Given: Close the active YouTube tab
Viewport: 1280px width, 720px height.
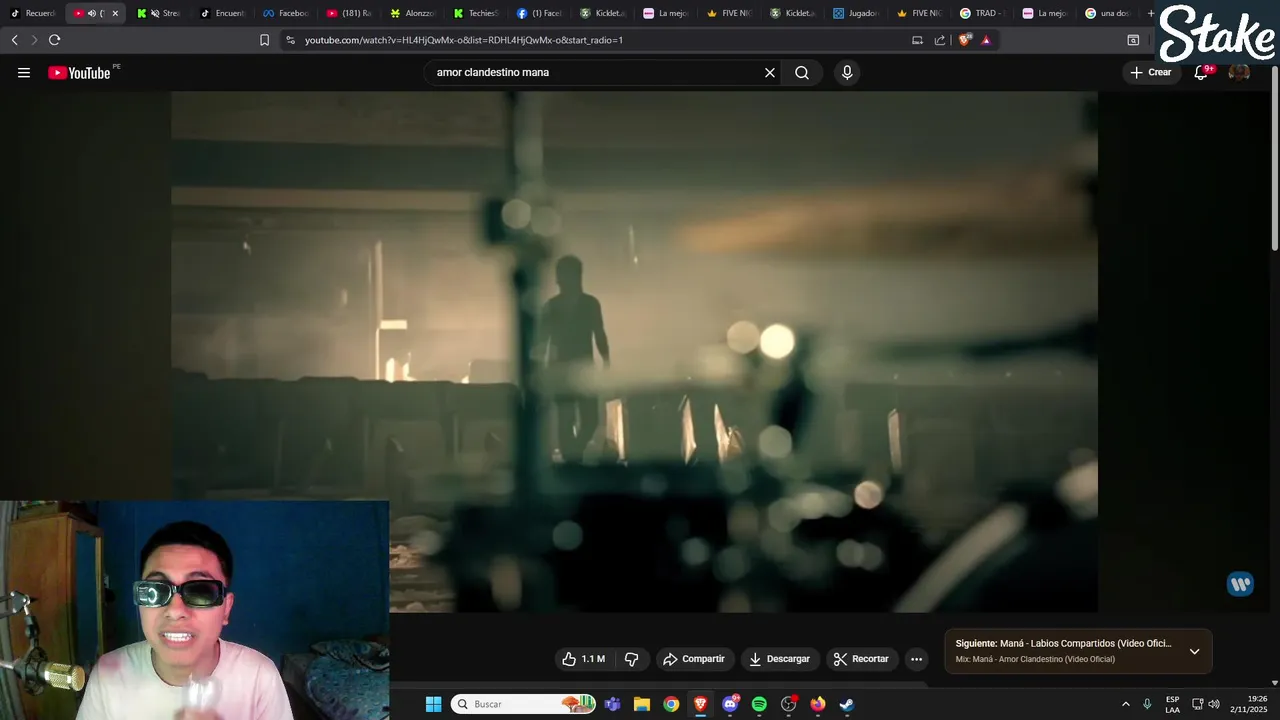Looking at the screenshot, I should (115, 13).
